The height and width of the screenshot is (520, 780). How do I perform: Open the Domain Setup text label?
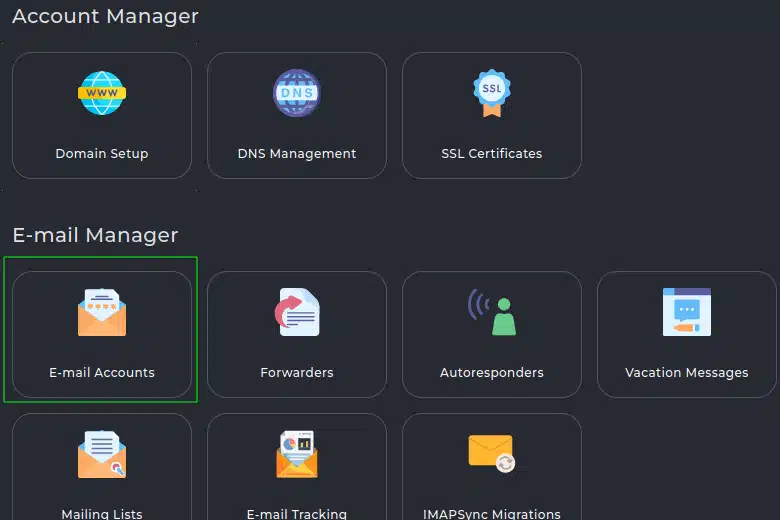[x=102, y=154]
